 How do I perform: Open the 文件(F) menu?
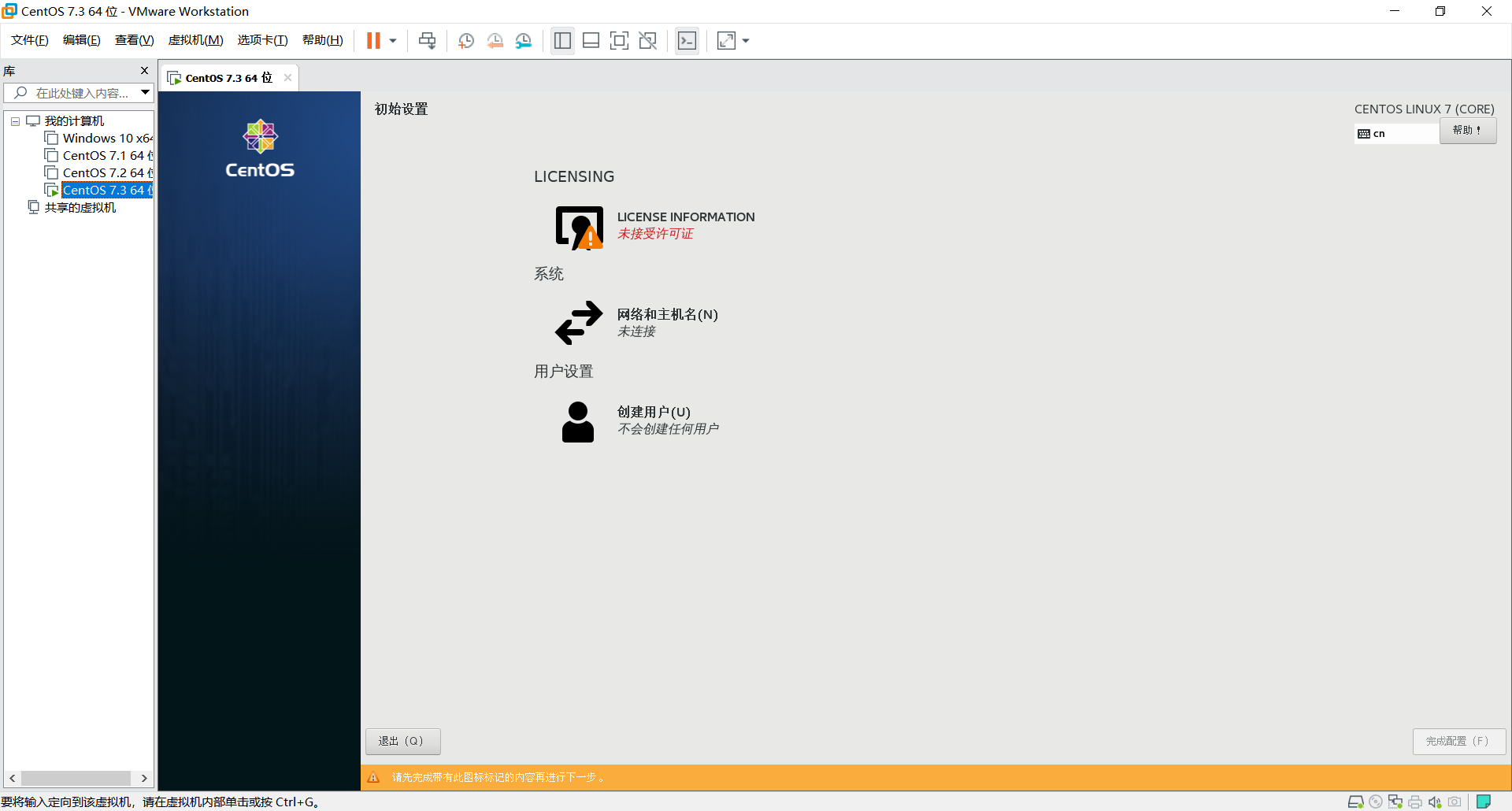point(30,40)
